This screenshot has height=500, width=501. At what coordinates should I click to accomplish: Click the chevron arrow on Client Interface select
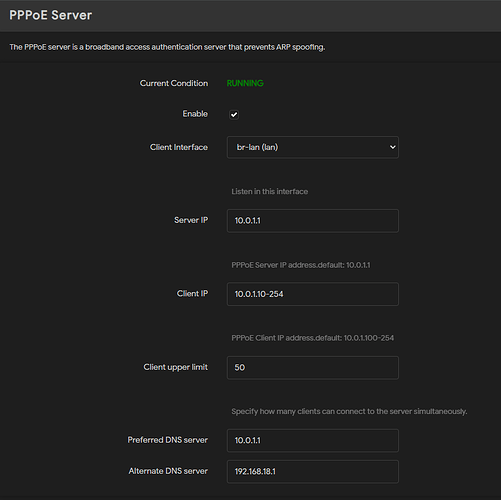tap(393, 147)
